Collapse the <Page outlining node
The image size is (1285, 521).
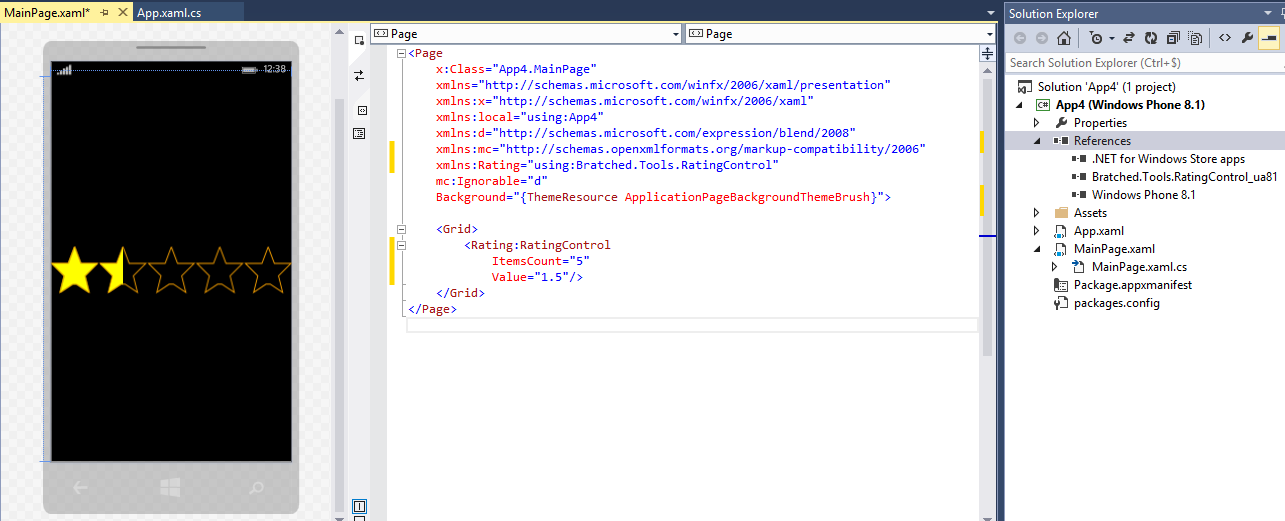402,53
